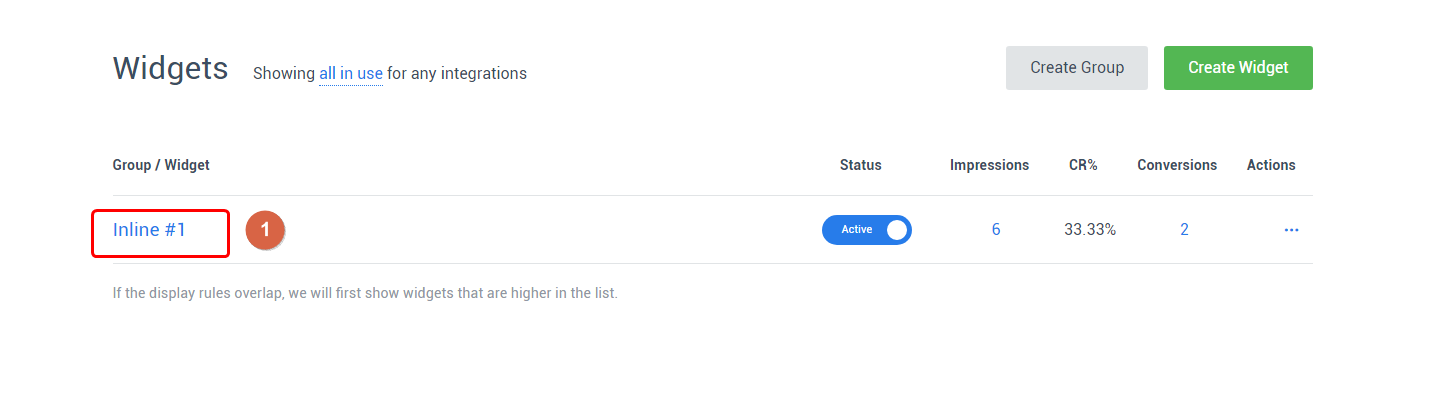Click the Group / Widget column header
This screenshot has height=413, width=1437.
[161, 165]
